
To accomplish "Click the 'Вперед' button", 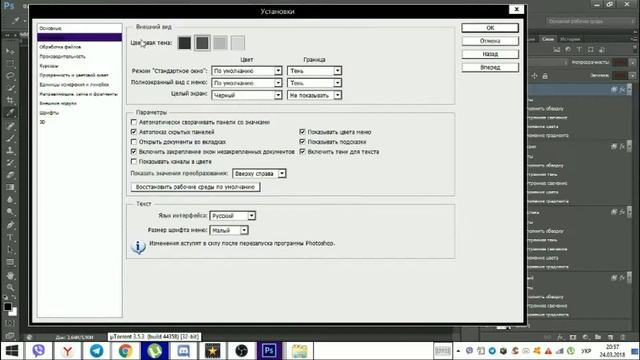I will (x=490, y=67).
